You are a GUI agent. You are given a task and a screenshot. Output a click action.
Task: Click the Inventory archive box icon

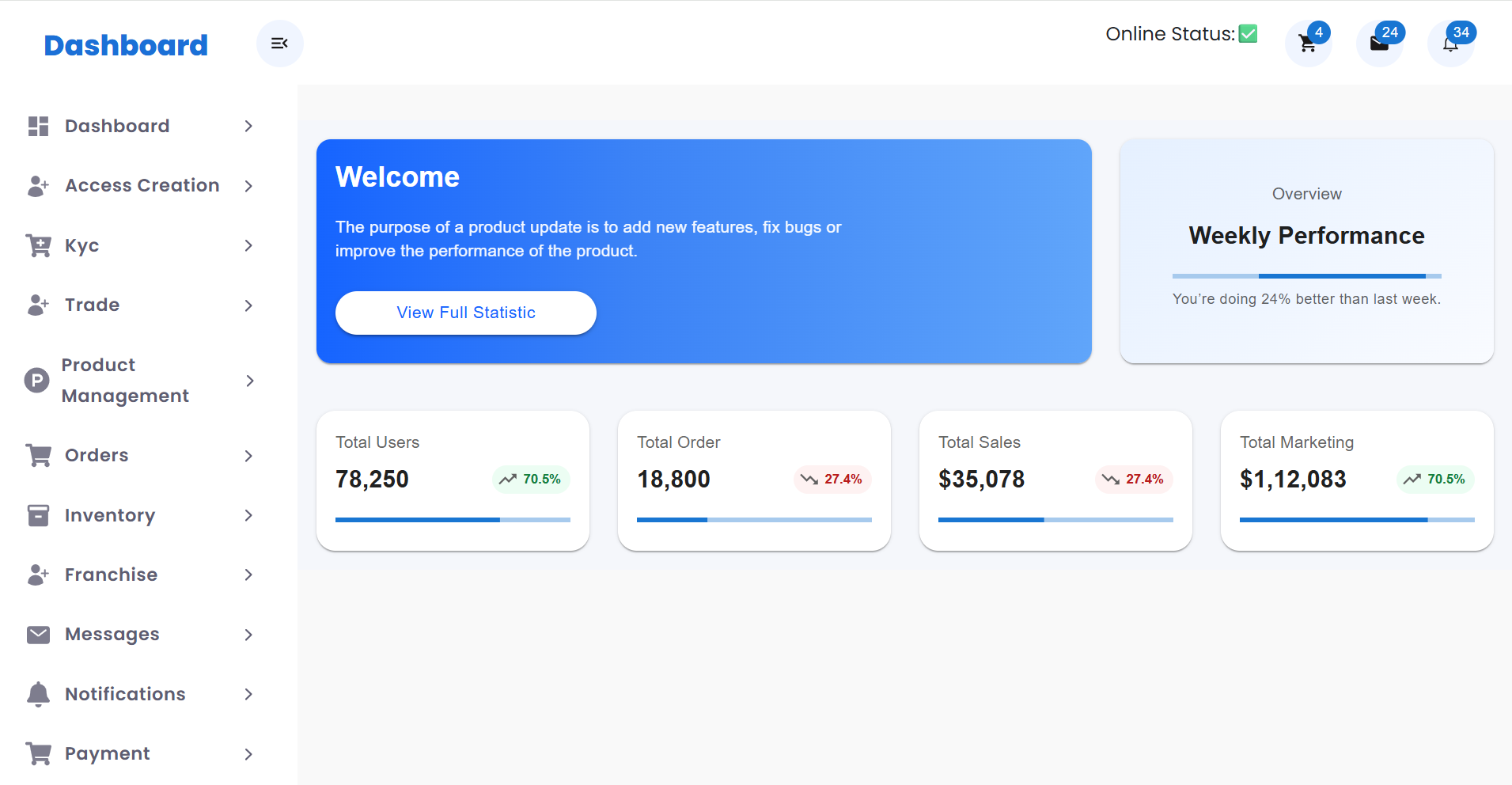[38, 515]
